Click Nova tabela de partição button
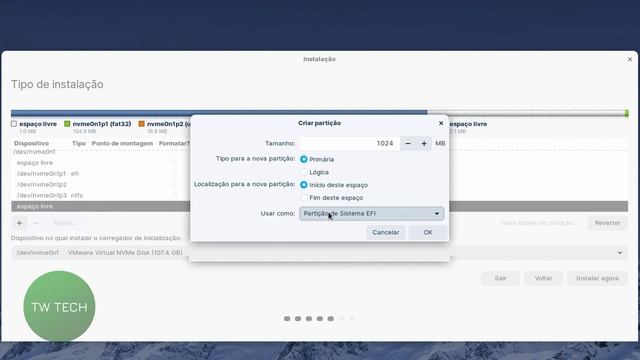Image resolution: width=640 pixels, height=360 pixels. (539, 223)
